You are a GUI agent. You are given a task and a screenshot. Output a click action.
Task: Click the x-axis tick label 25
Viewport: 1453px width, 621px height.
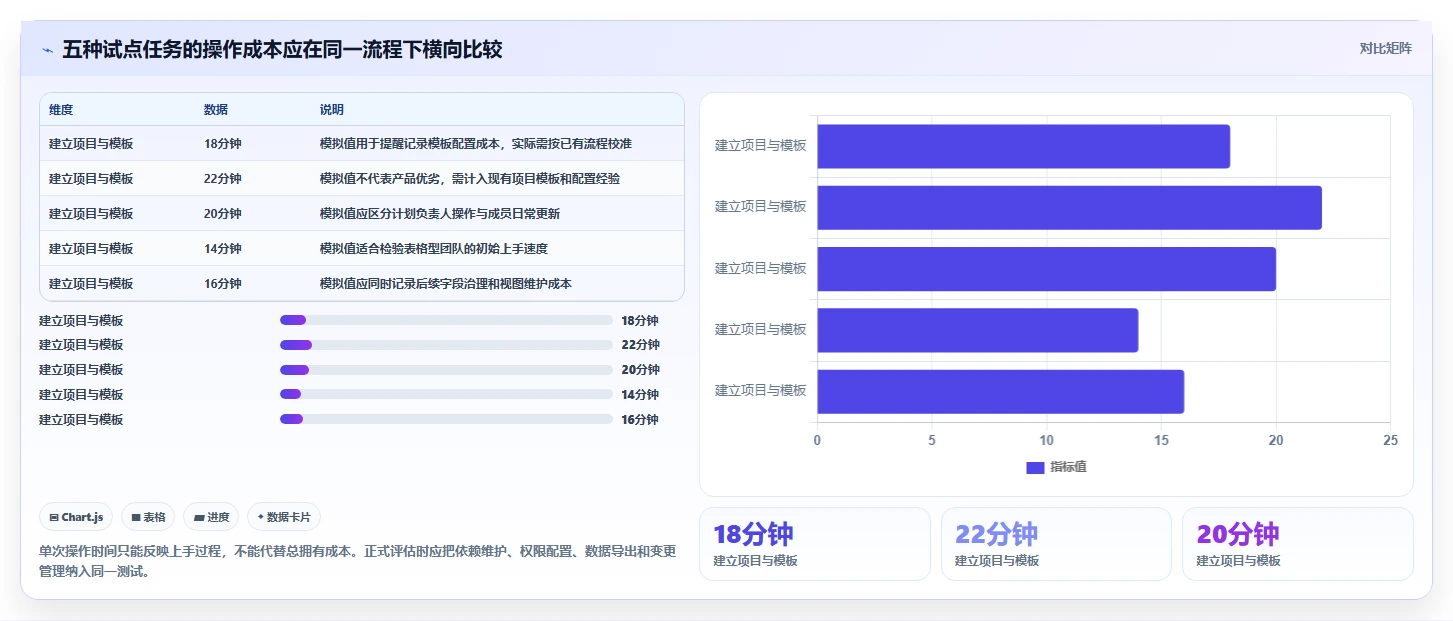(x=1390, y=441)
